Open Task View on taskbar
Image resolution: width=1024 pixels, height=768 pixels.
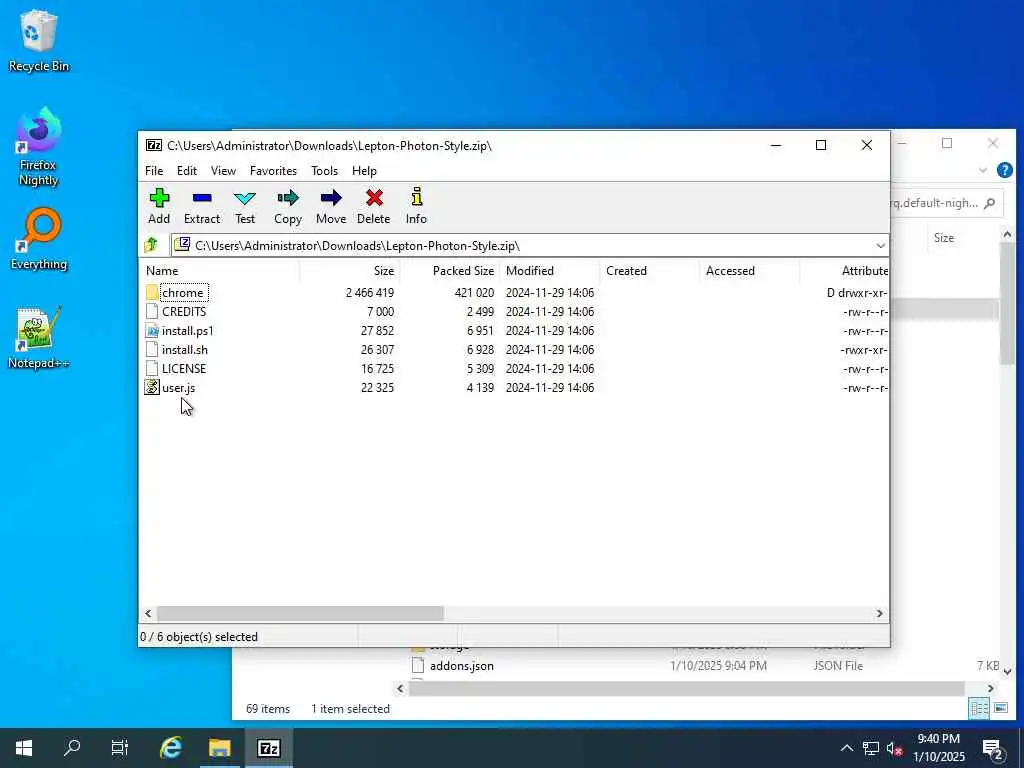[x=120, y=748]
